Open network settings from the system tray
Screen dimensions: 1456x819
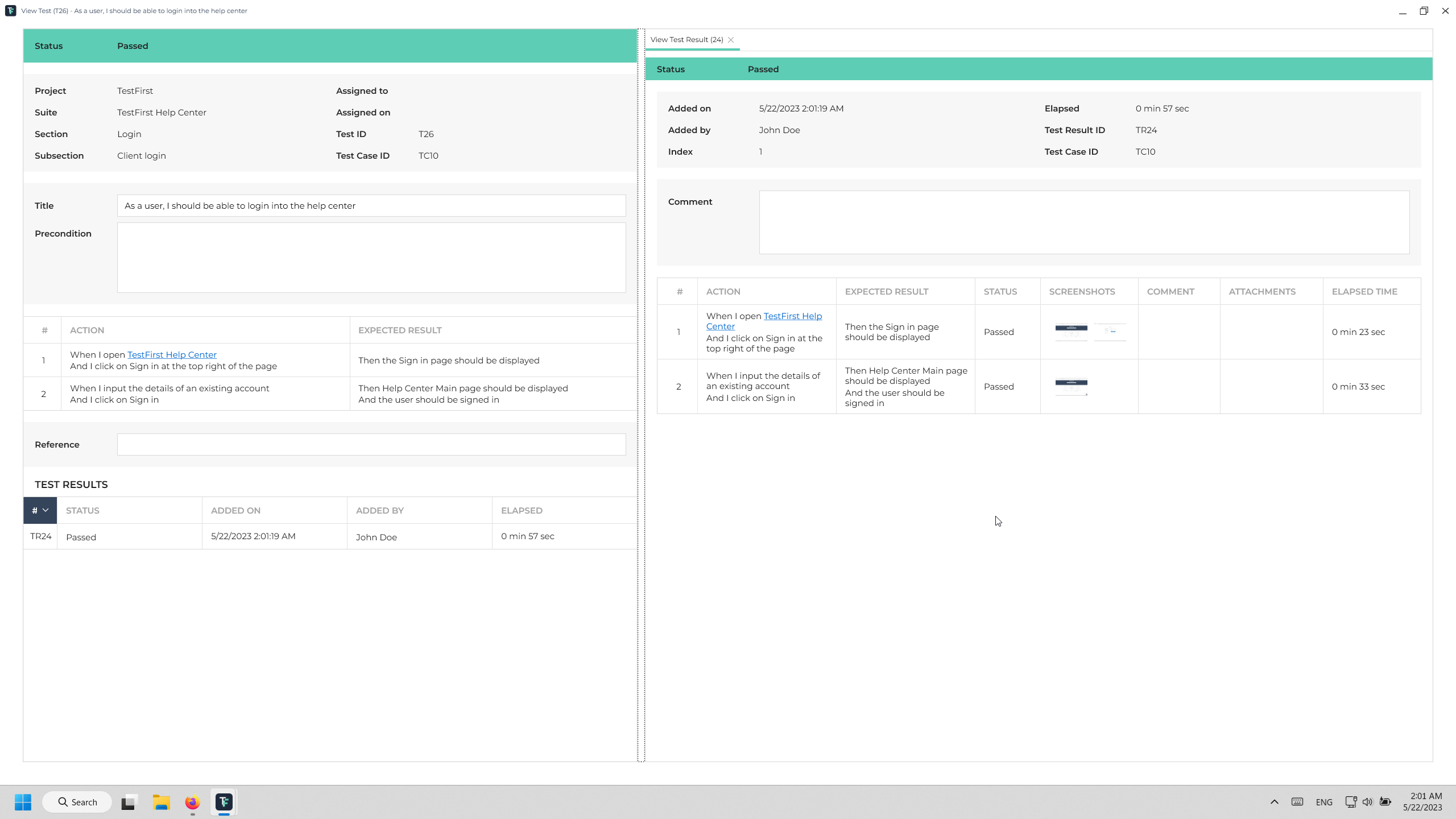point(1349,802)
